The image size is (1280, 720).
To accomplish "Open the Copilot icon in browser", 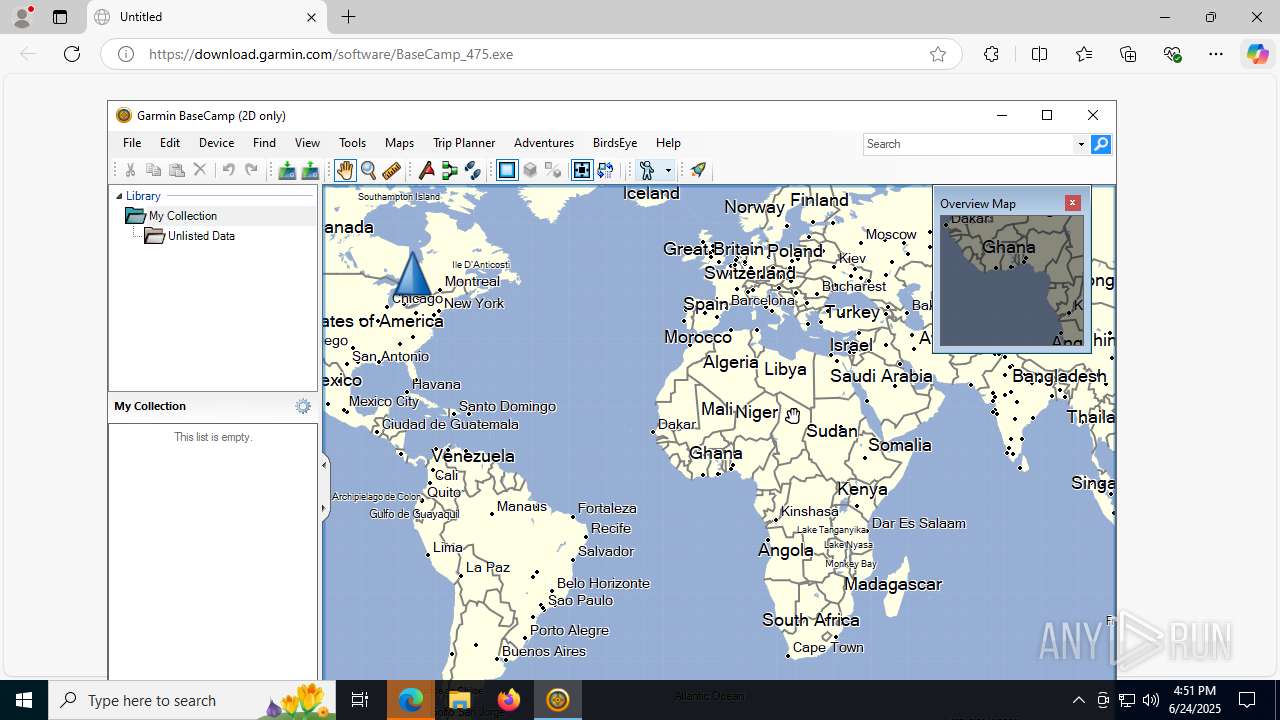I will [x=1257, y=54].
